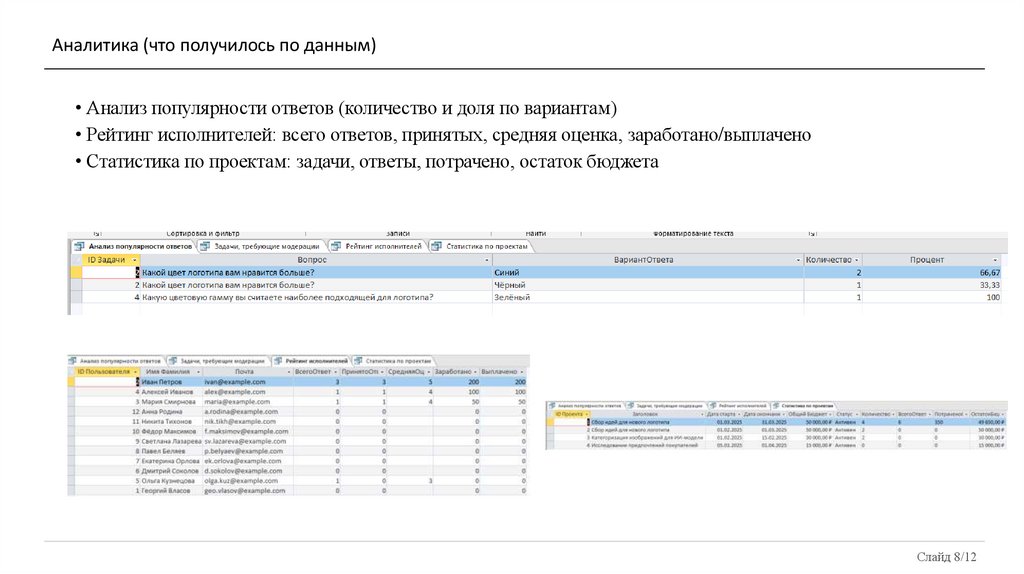The height and width of the screenshot is (574, 1024).
Task: Expand the 'Процент' column dropdown arrow
Action: coord(995,260)
